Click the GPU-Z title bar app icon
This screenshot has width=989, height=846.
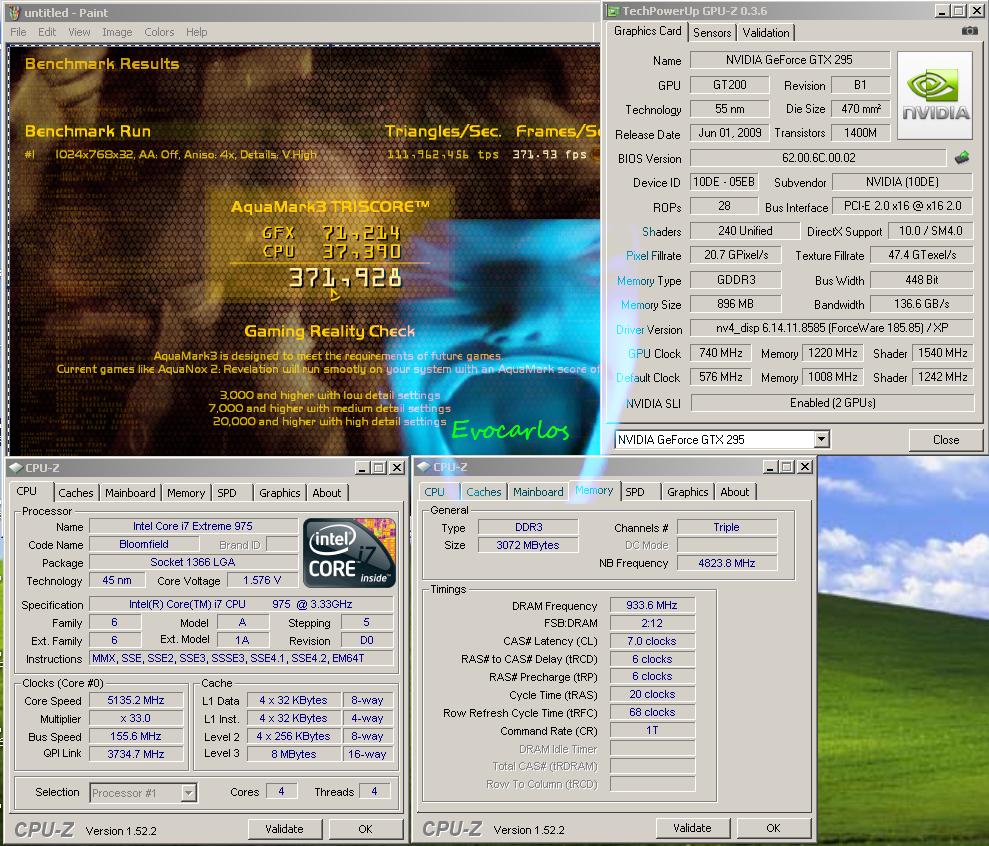pos(613,11)
